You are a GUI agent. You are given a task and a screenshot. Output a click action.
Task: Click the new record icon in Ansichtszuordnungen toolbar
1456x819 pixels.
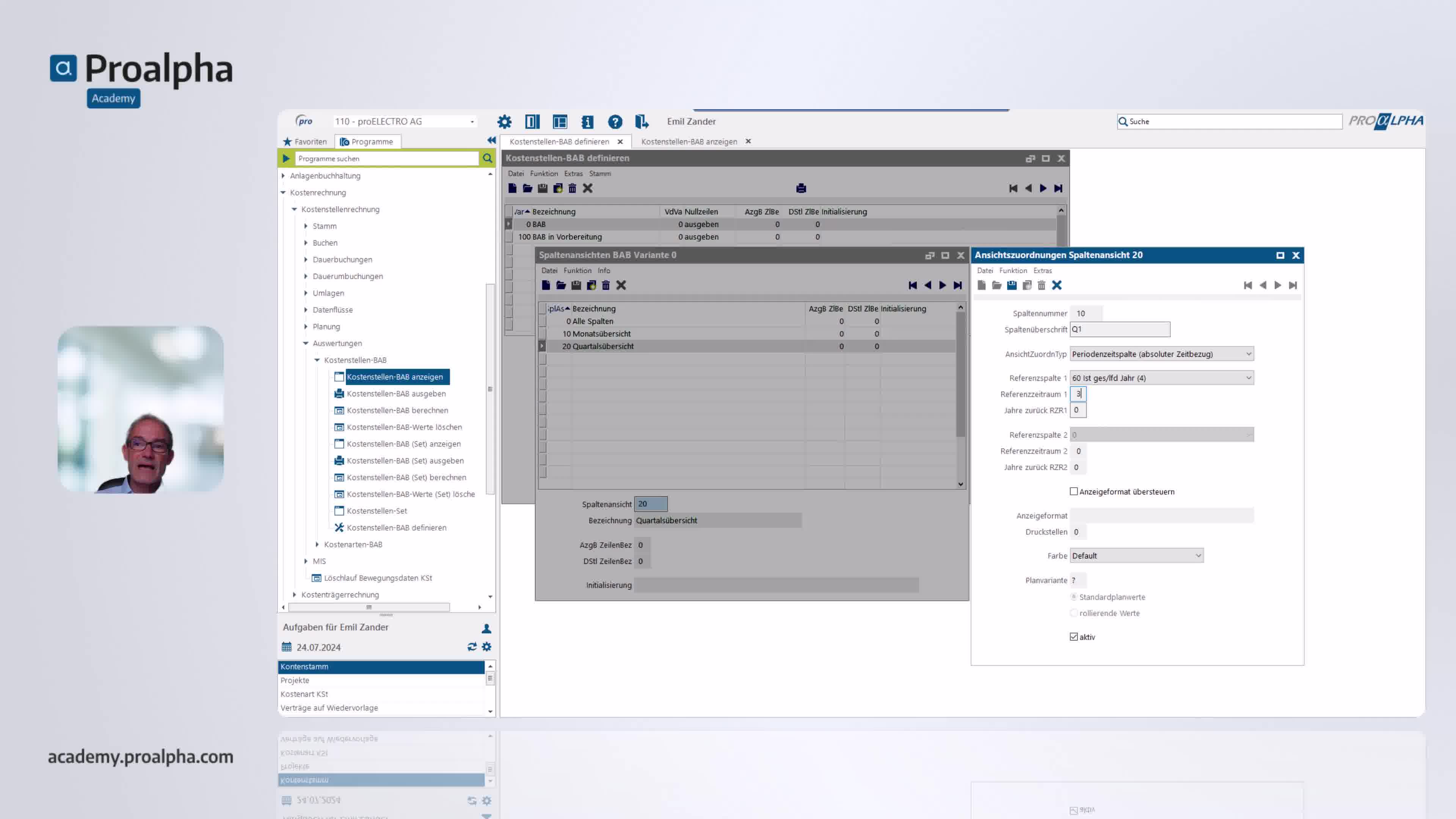982,286
